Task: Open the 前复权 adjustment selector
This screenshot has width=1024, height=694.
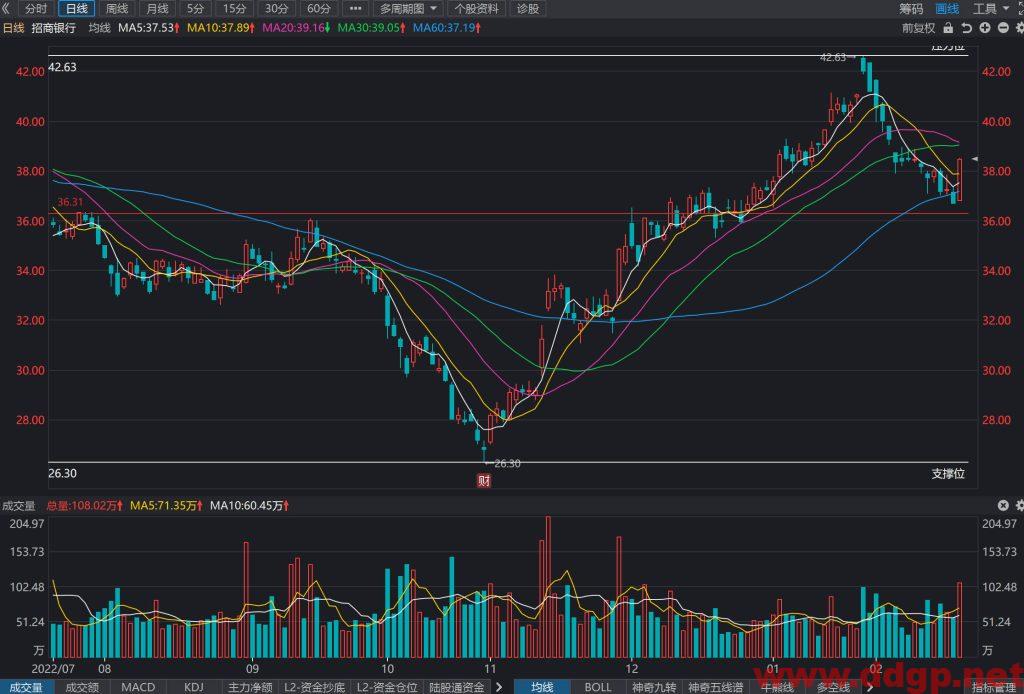Action: pos(918,28)
